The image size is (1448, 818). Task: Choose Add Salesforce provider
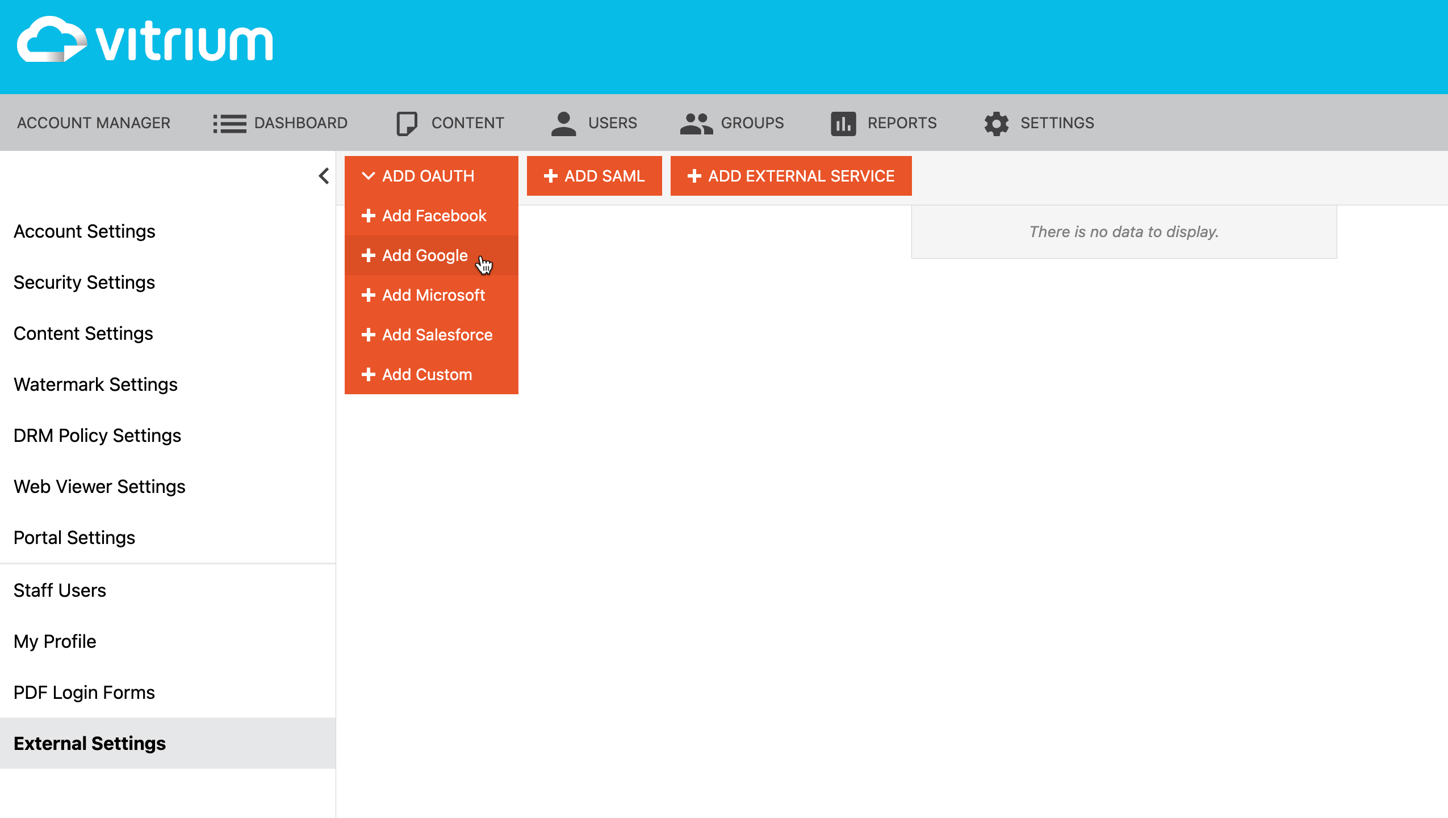click(x=436, y=335)
